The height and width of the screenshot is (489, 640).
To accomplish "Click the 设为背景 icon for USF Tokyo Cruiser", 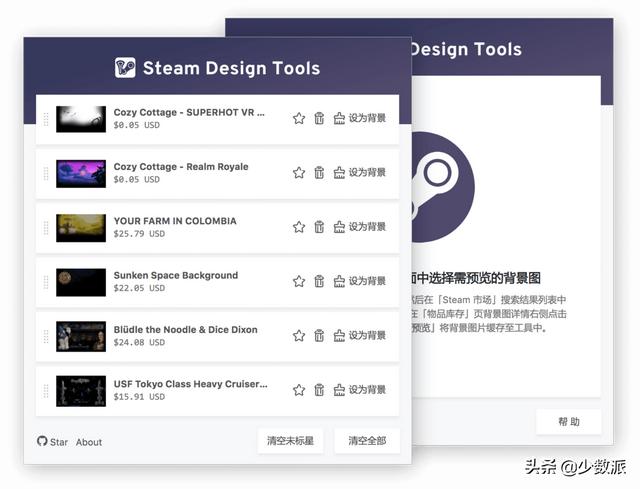I will pos(339,389).
